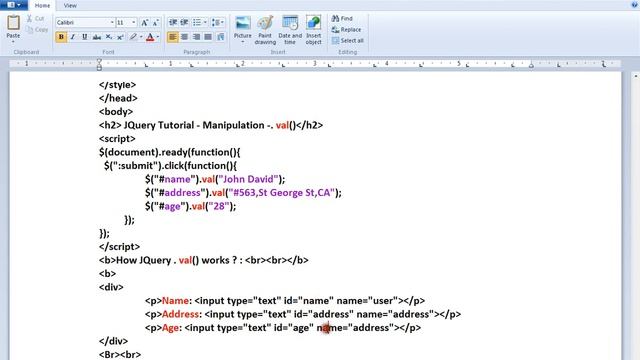Switch to the View tab
Viewport: 640px width, 360px height.
click(70, 6)
